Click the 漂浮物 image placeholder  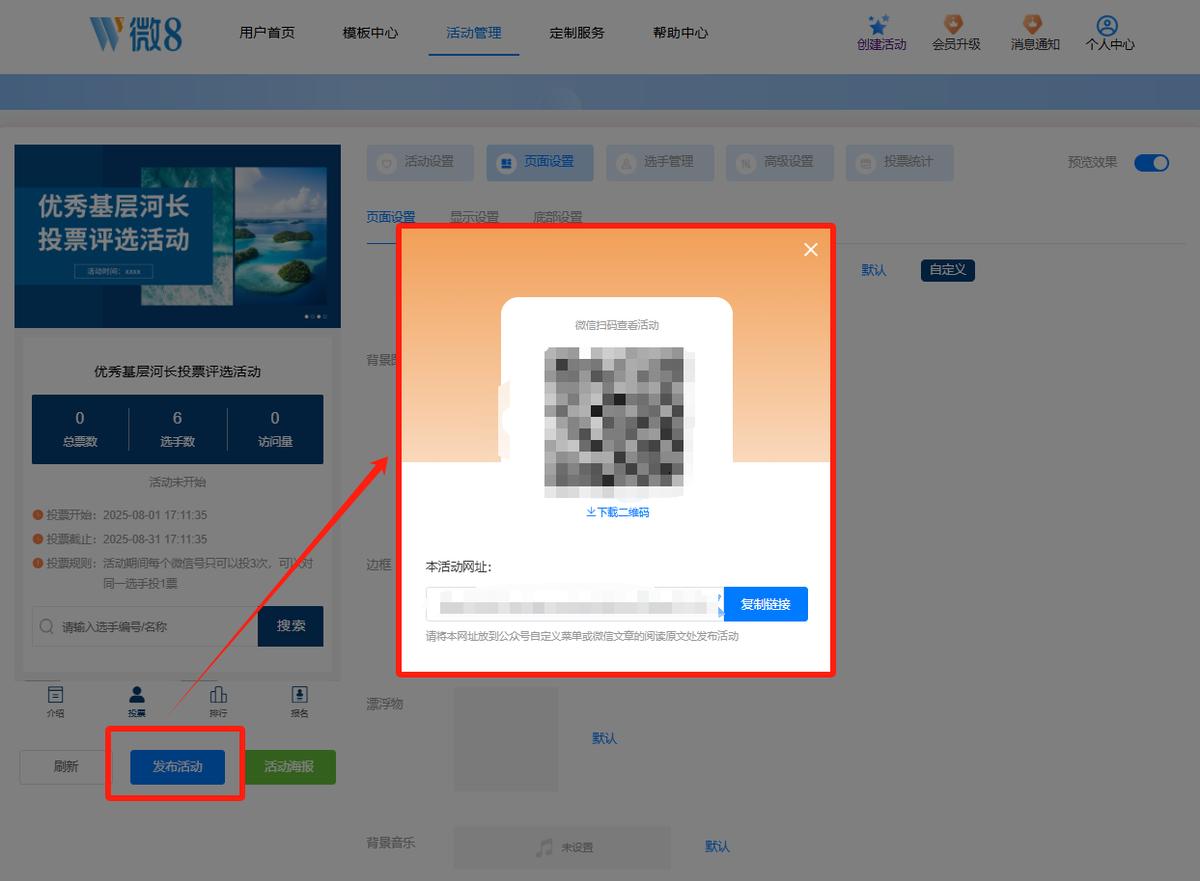(506, 739)
